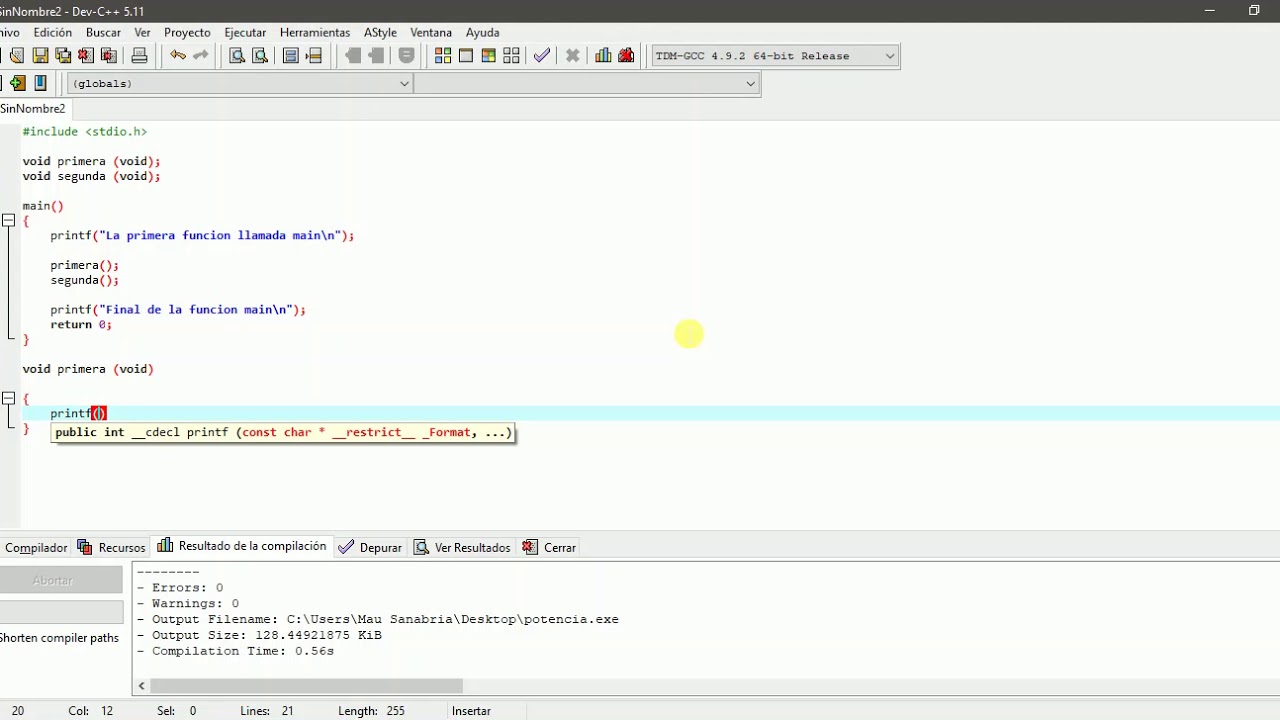Open the Ejecutar menu

[x=245, y=32]
